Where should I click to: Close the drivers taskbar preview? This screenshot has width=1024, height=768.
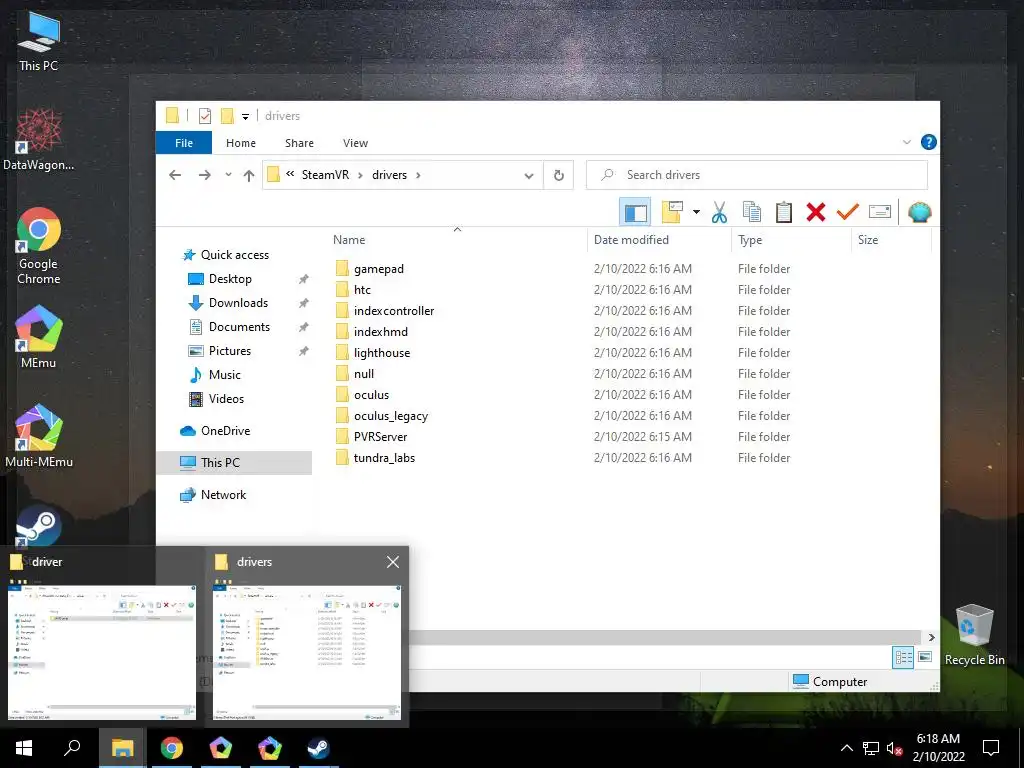pyautogui.click(x=392, y=562)
